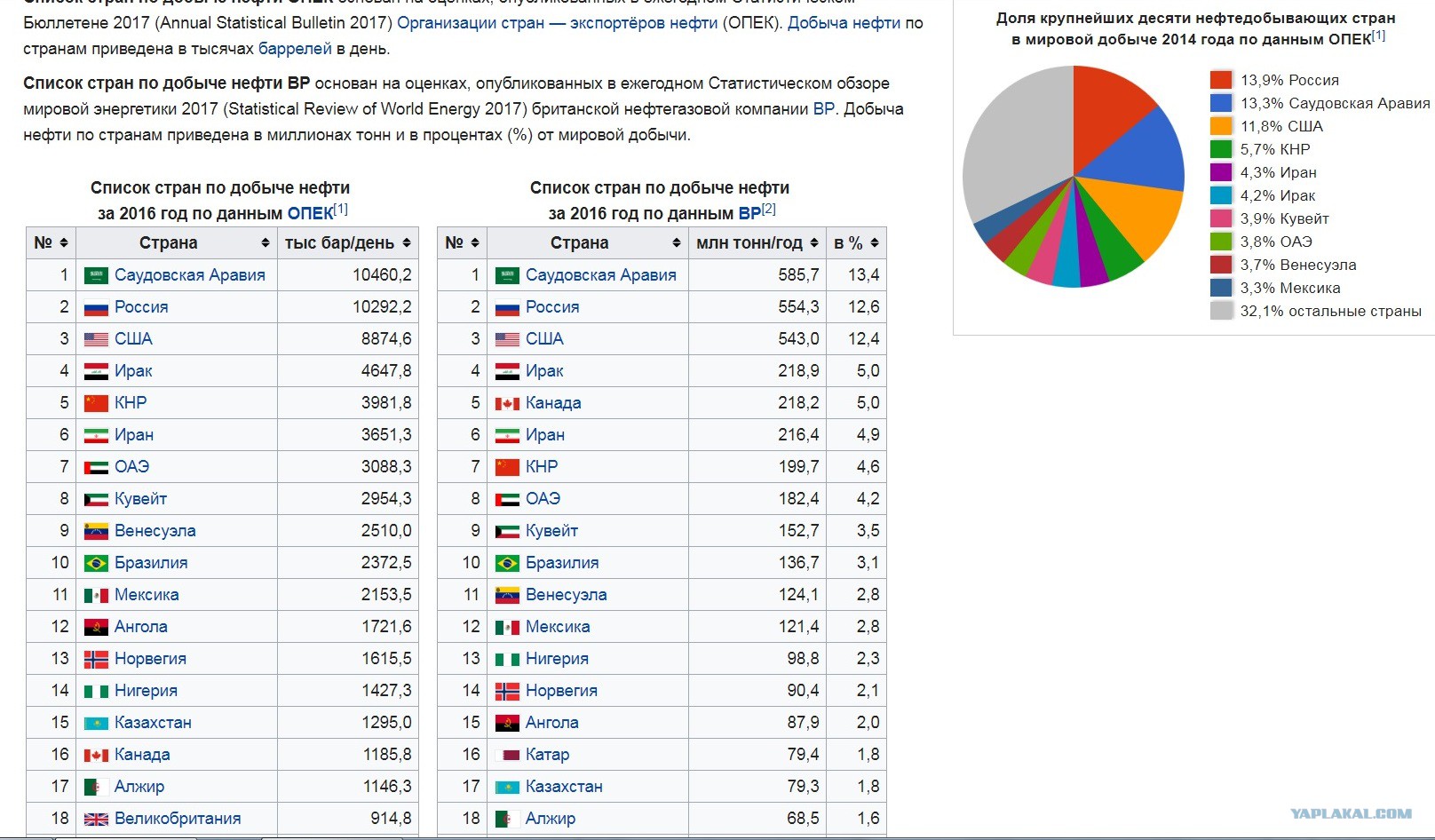The image size is (1435, 840).
Task: Click the Nigeria flag in BP table
Action: [507, 659]
